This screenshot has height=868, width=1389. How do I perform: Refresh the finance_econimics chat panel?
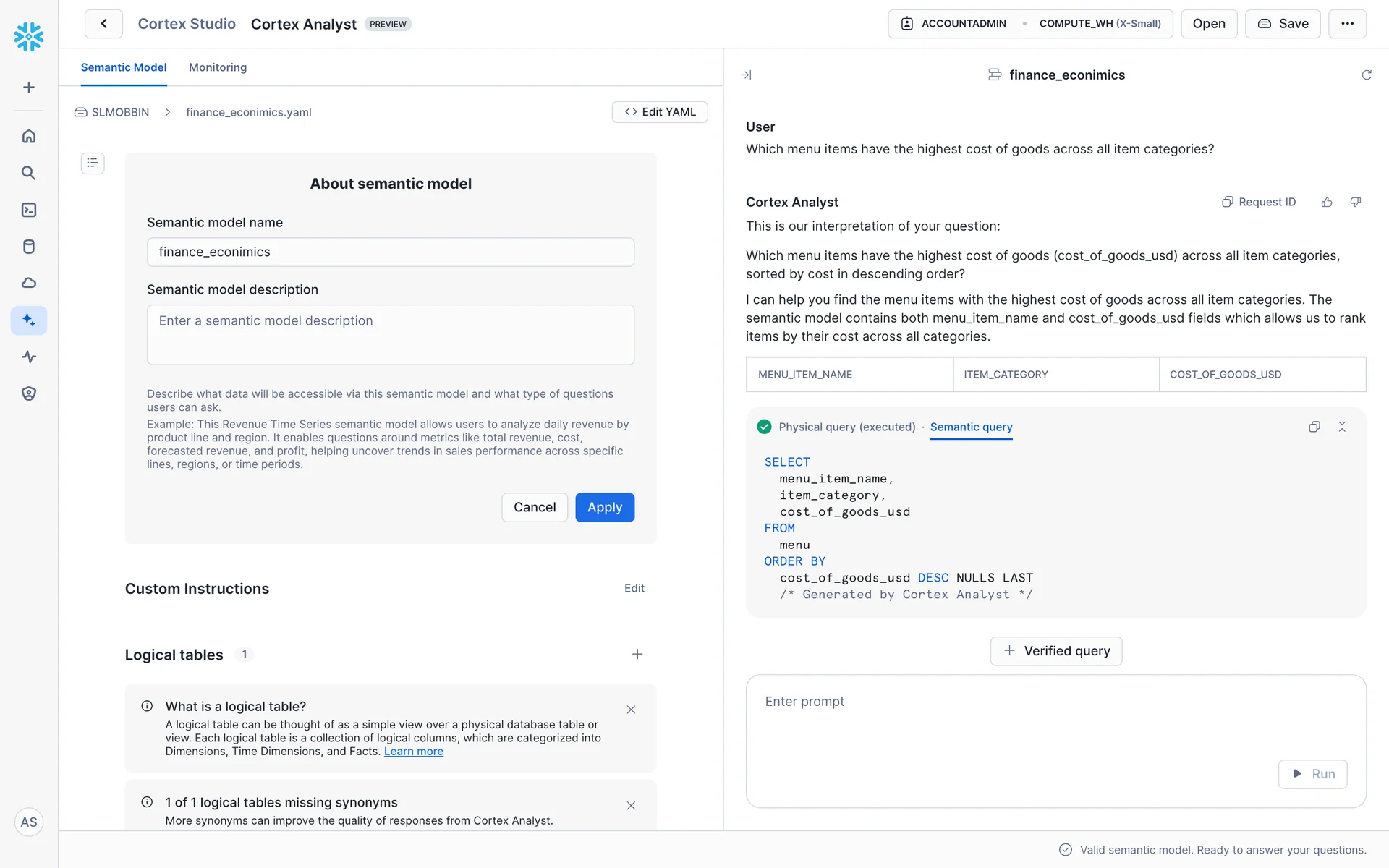point(1366,75)
